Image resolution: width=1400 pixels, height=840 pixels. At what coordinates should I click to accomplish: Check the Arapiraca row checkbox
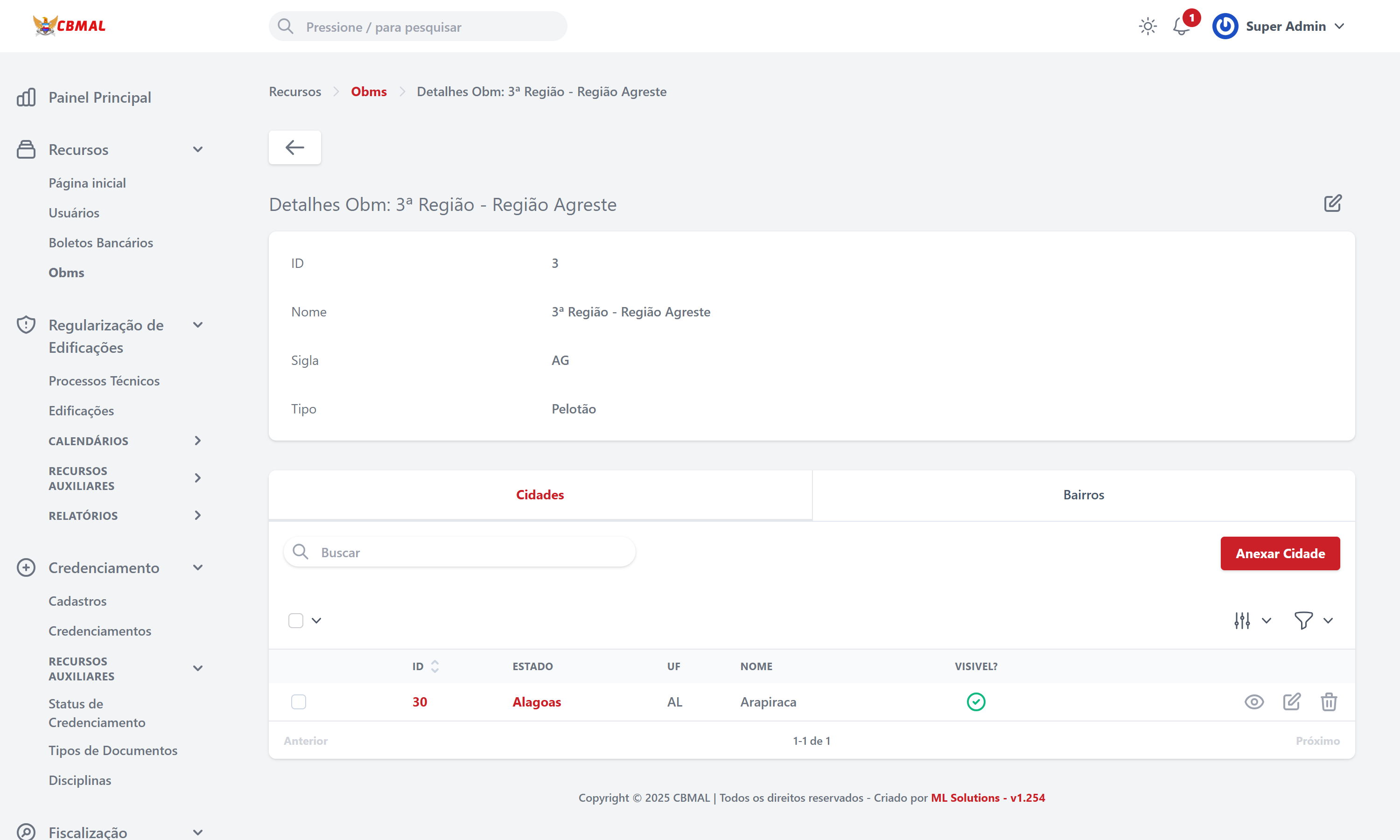click(298, 702)
